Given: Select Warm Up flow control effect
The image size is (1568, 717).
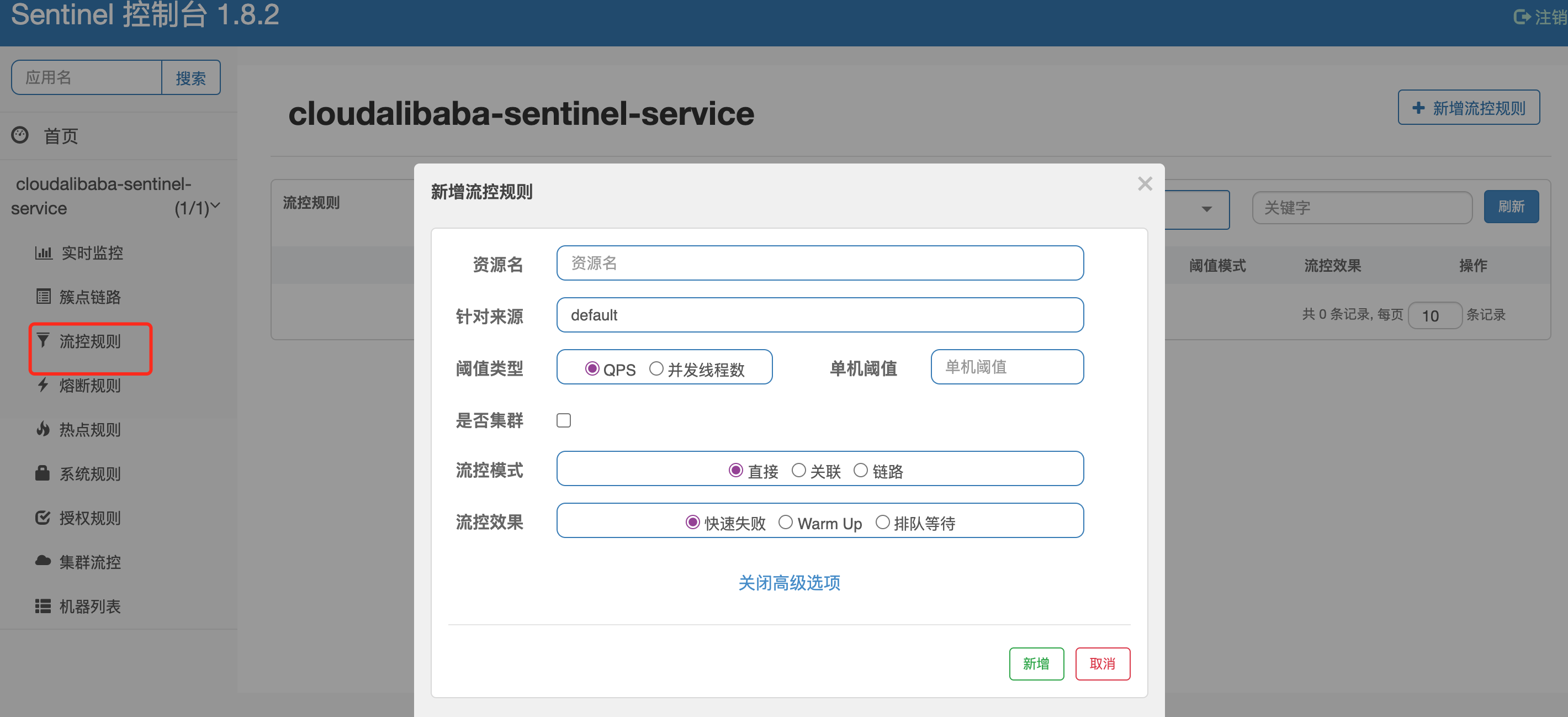Looking at the screenshot, I should click(785, 521).
